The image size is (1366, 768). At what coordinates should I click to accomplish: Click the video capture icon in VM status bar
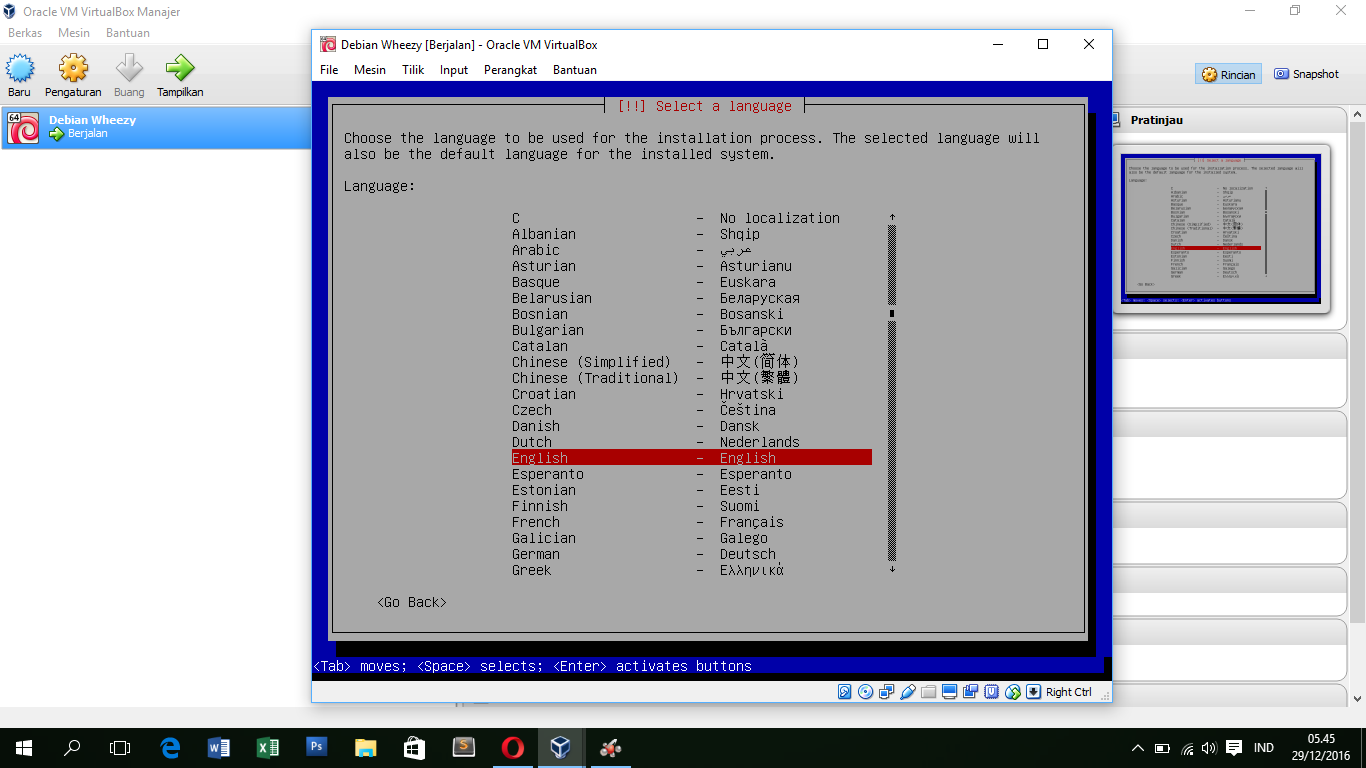click(x=970, y=692)
